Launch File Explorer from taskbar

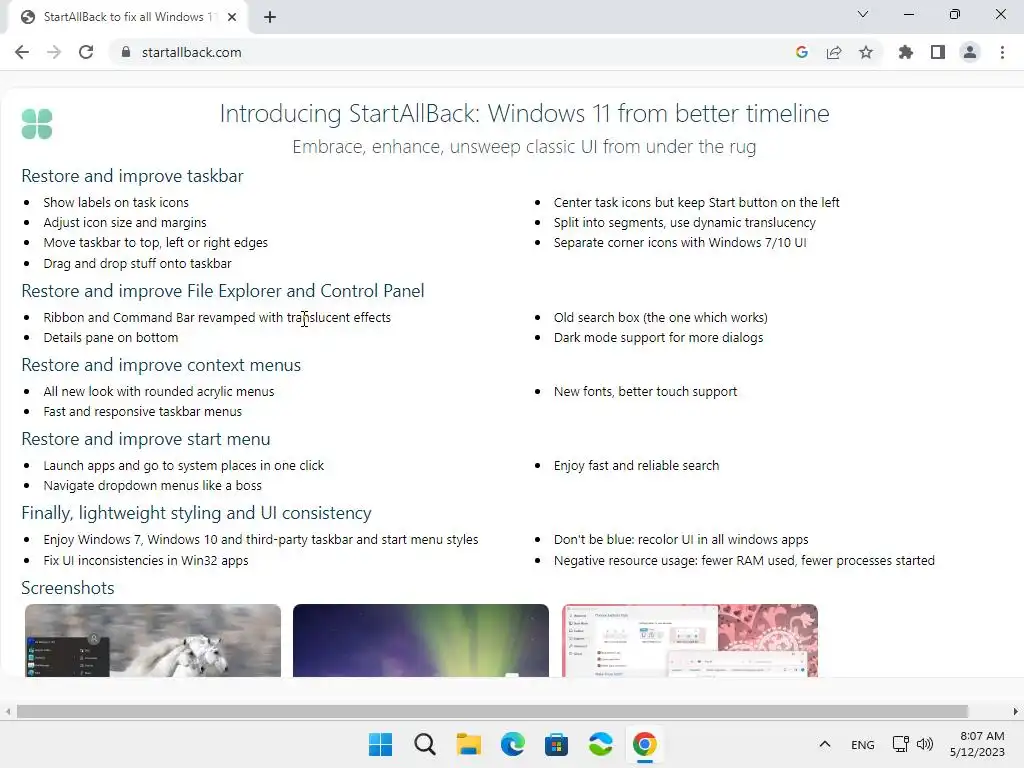pyautogui.click(x=468, y=744)
